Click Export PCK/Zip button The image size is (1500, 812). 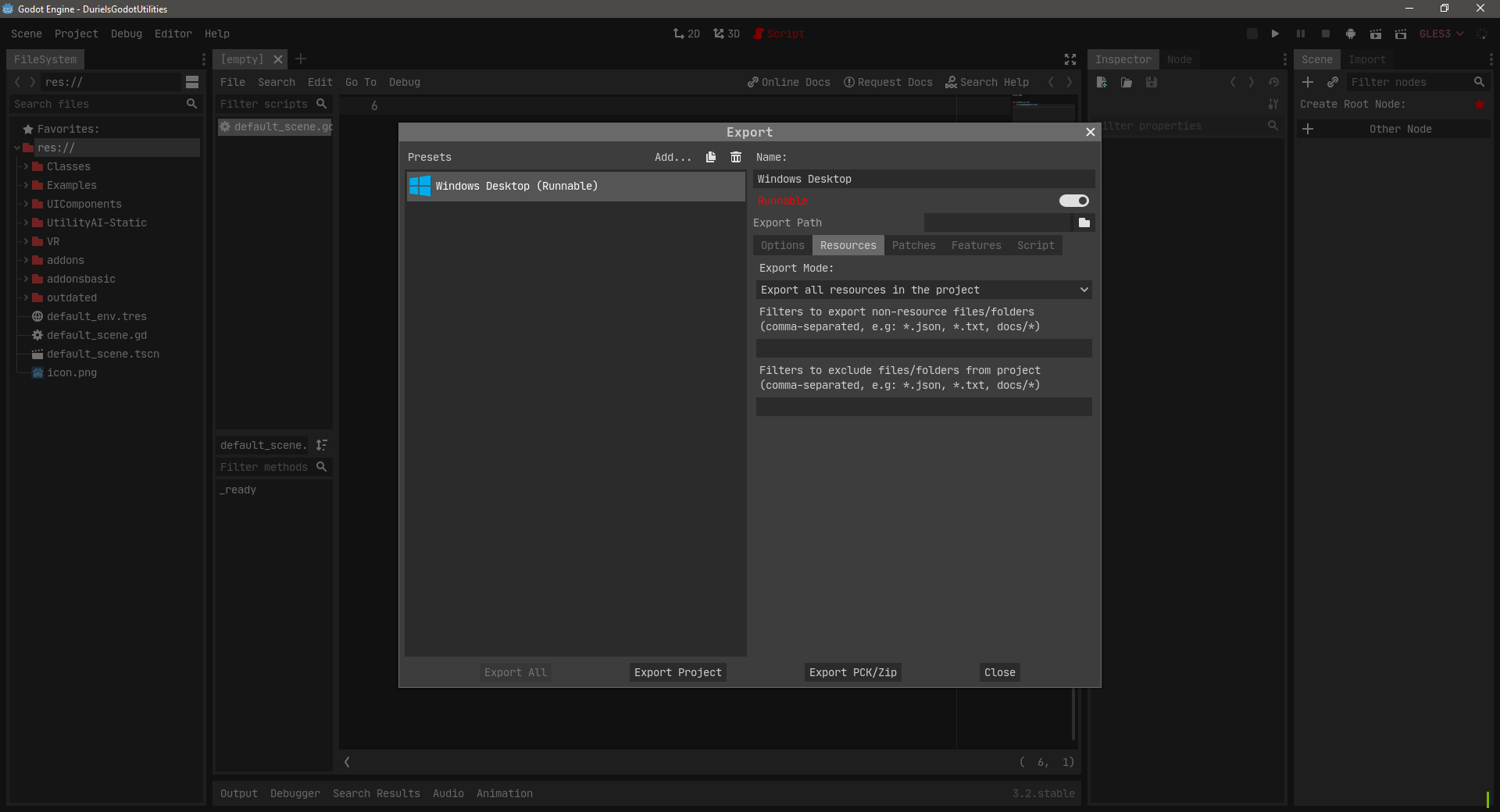(x=853, y=672)
